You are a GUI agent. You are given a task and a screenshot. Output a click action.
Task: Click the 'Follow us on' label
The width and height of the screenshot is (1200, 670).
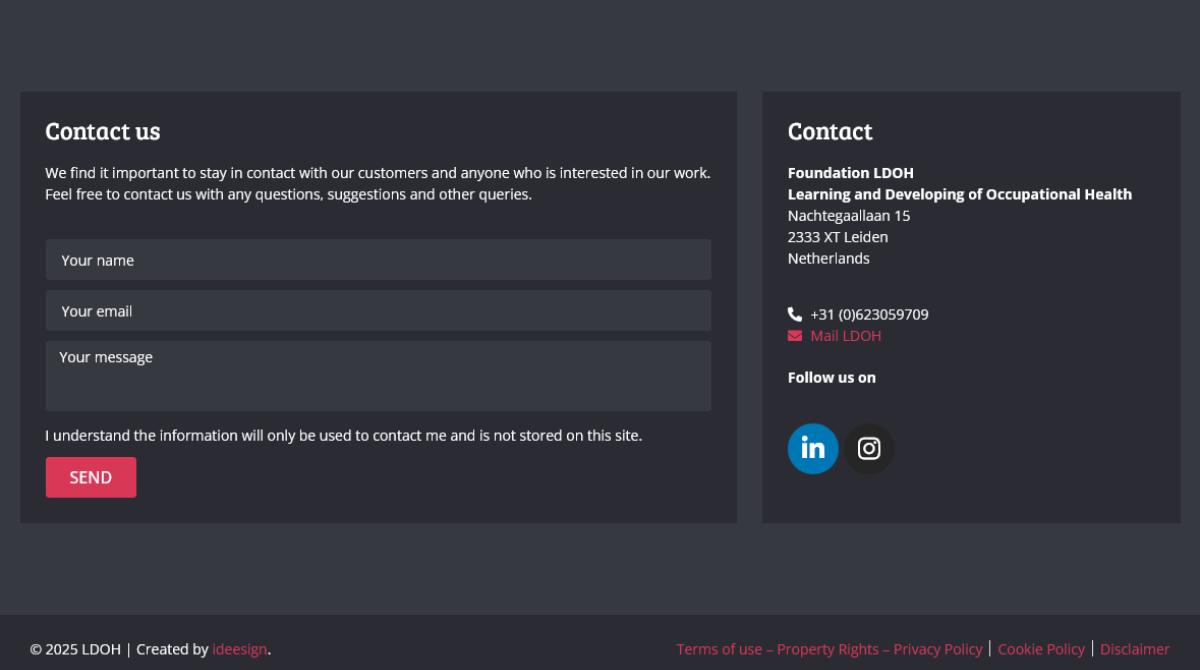click(832, 377)
